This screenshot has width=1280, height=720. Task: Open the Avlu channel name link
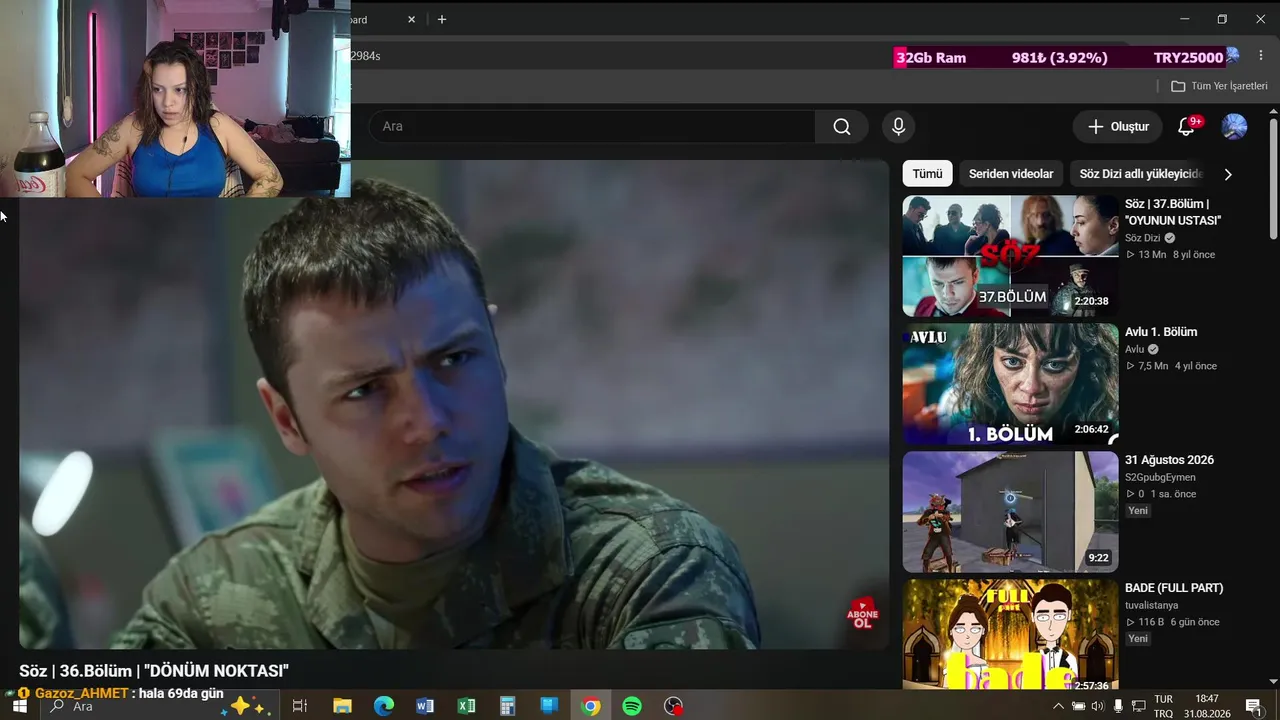click(1135, 350)
